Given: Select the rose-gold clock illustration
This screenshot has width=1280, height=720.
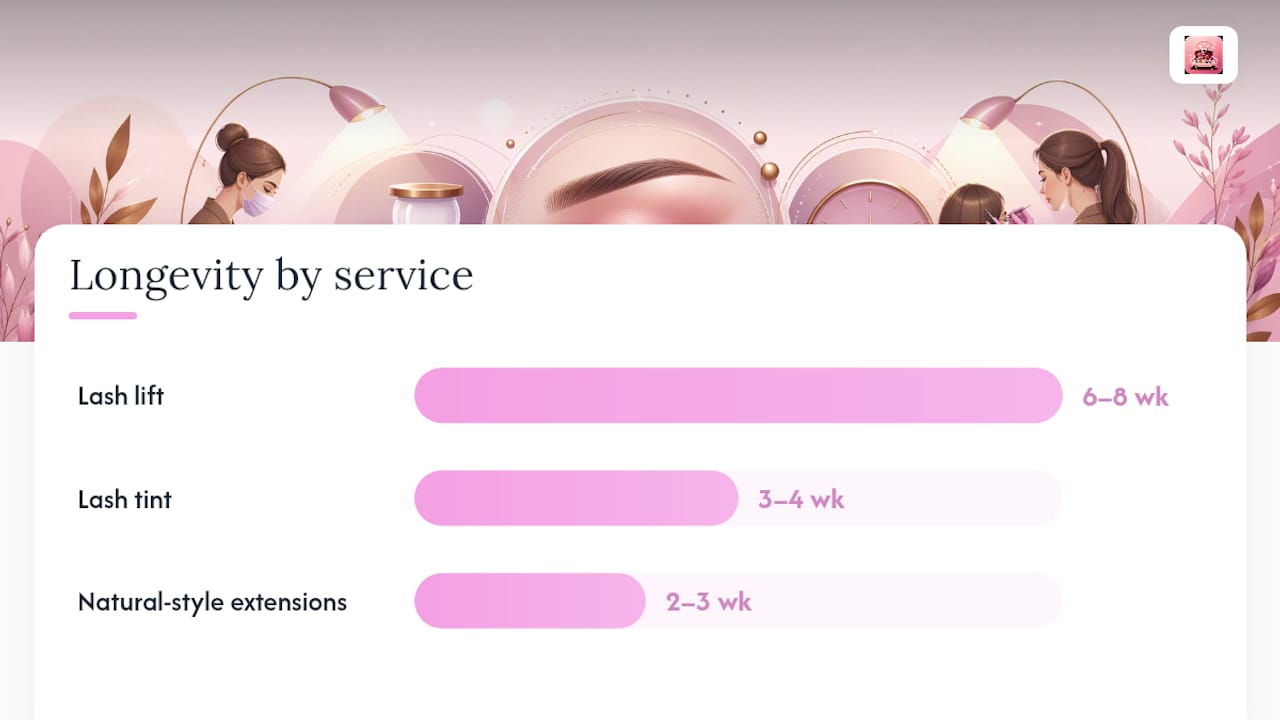Looking at the screenshot, I should [x=869, y=203].
